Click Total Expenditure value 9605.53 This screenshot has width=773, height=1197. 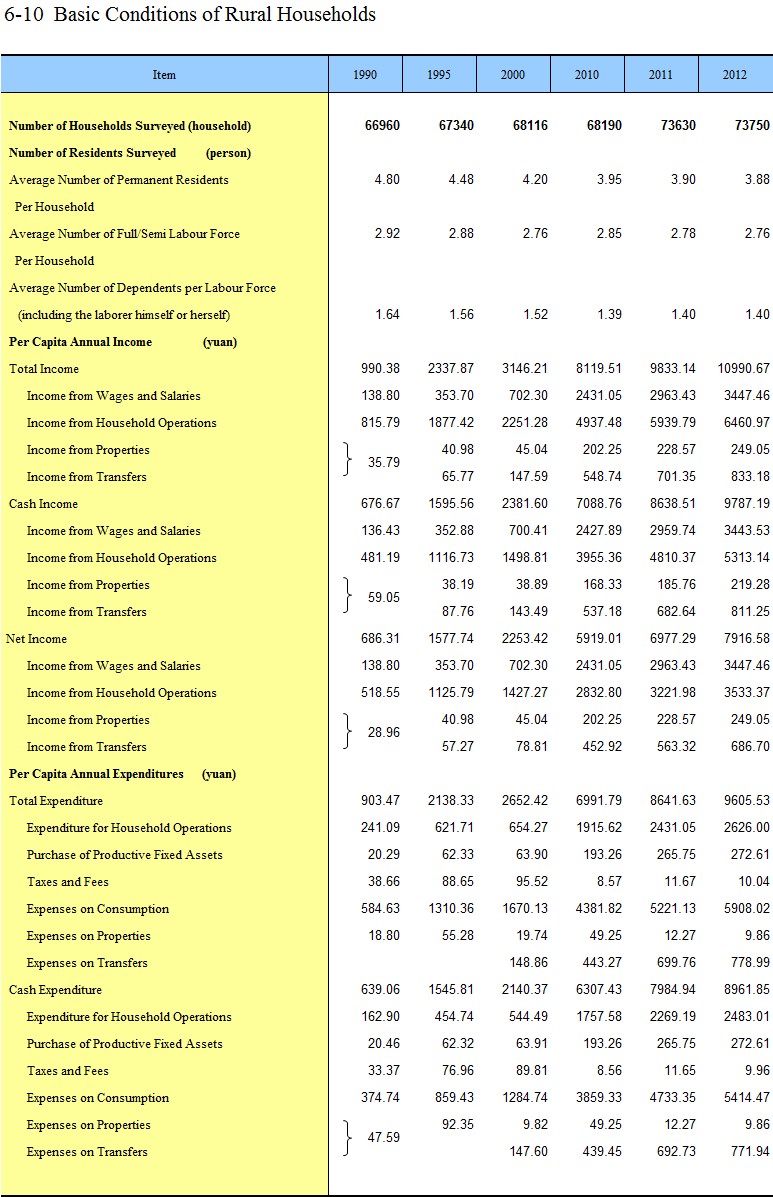(x=747, y=801)
